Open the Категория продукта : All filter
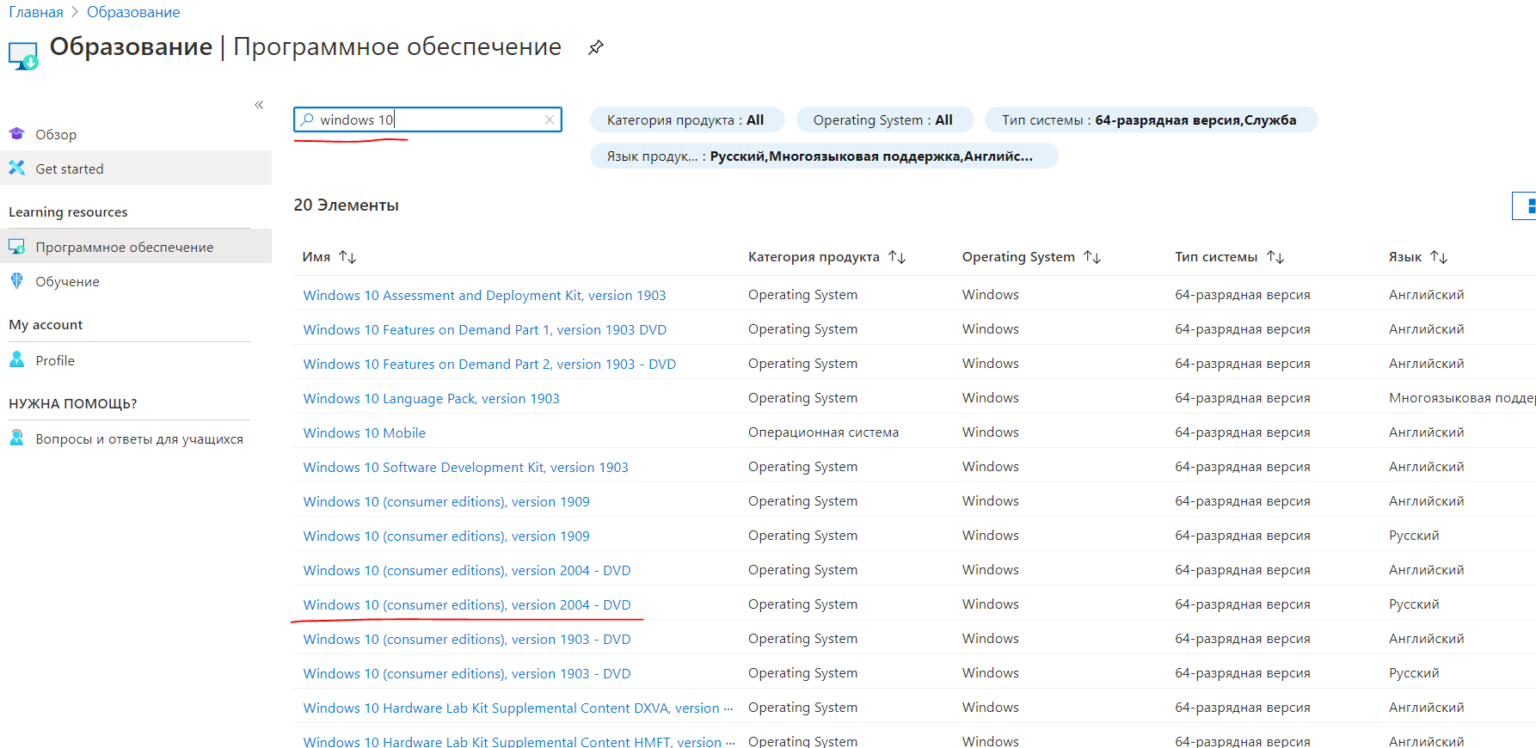The image size is (1536, 748). pos(687,120)
